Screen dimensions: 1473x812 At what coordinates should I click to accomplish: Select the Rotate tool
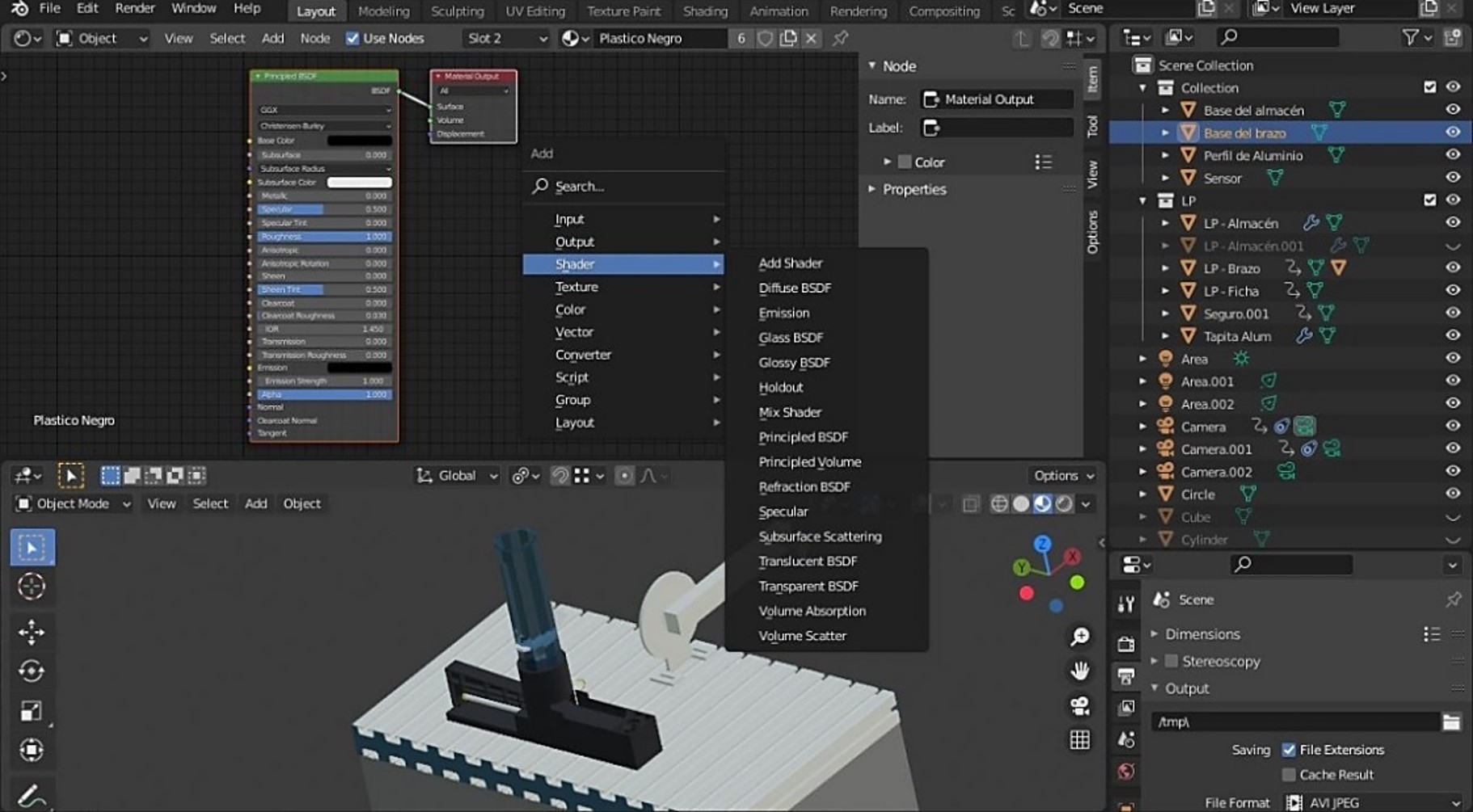pos(32,671)
